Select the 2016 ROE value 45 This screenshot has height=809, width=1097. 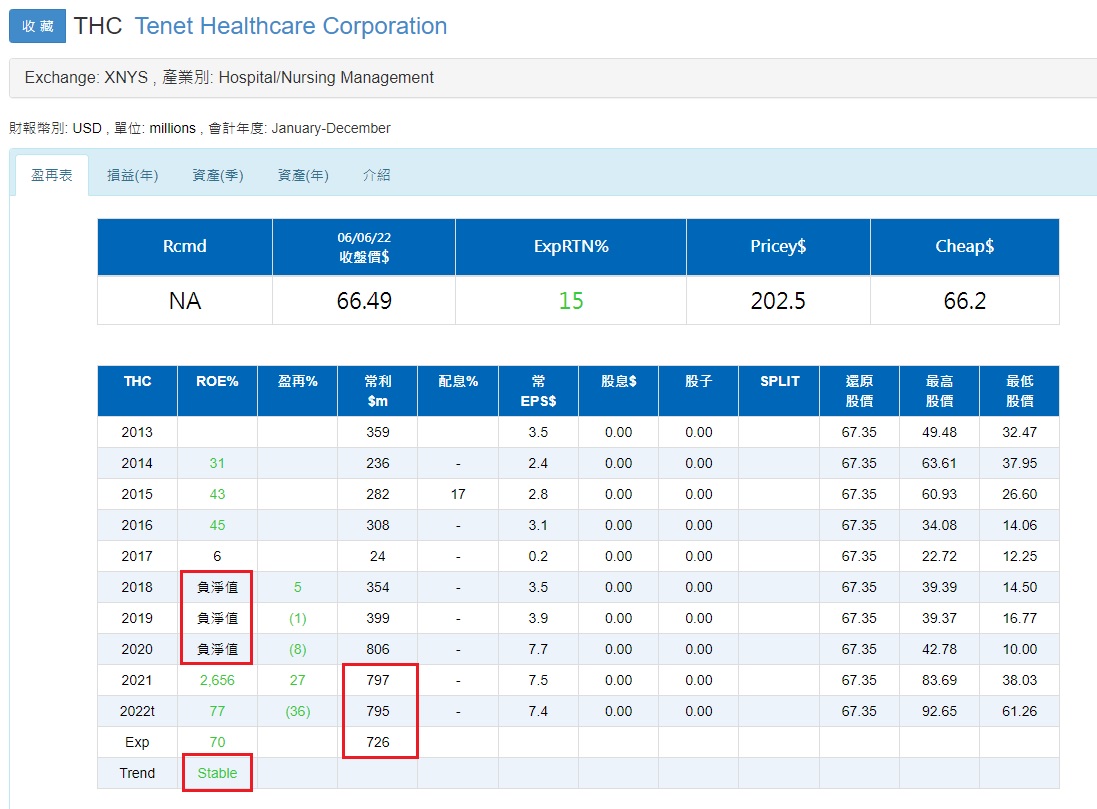[218, 525]
